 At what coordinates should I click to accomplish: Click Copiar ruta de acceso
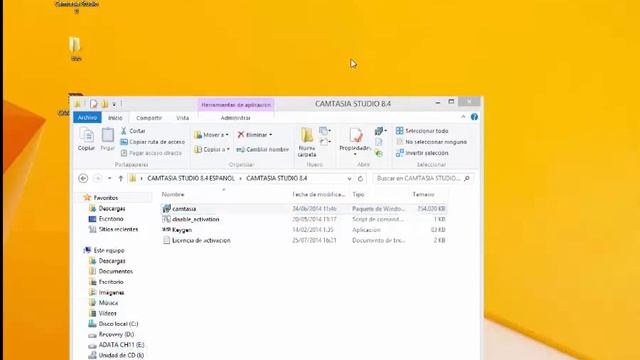coord(153,142)
